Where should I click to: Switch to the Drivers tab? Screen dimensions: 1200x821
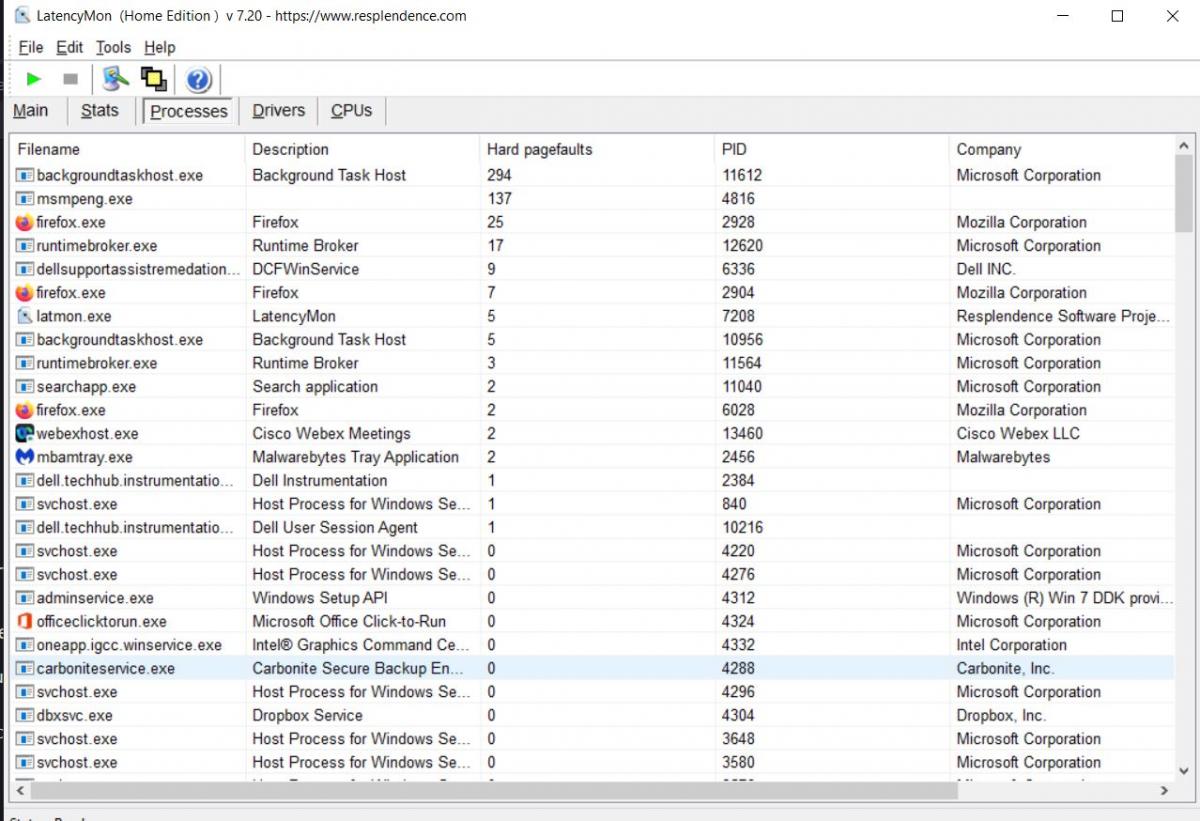click(278, 111)
